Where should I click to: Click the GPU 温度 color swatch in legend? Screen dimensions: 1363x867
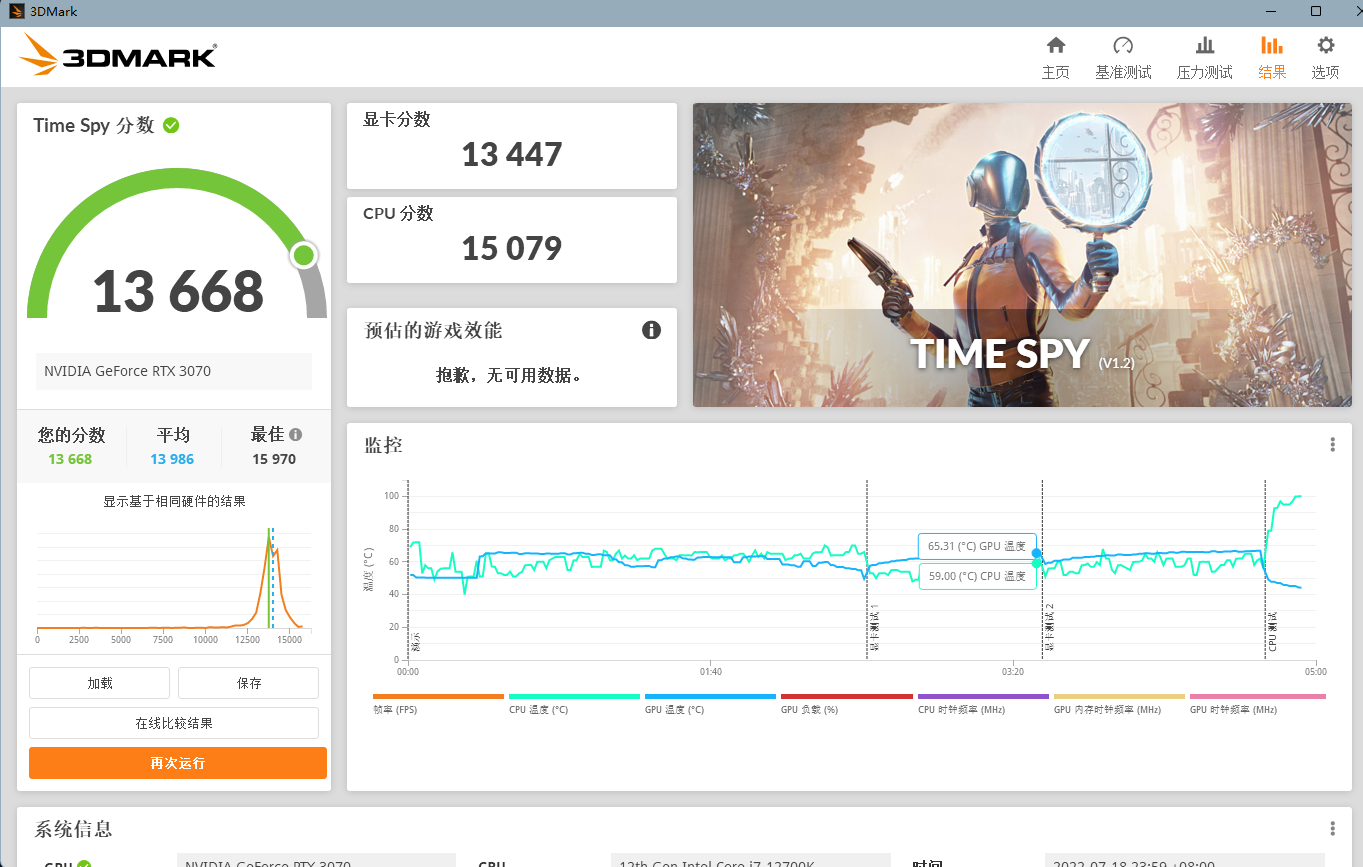point(709,697)
